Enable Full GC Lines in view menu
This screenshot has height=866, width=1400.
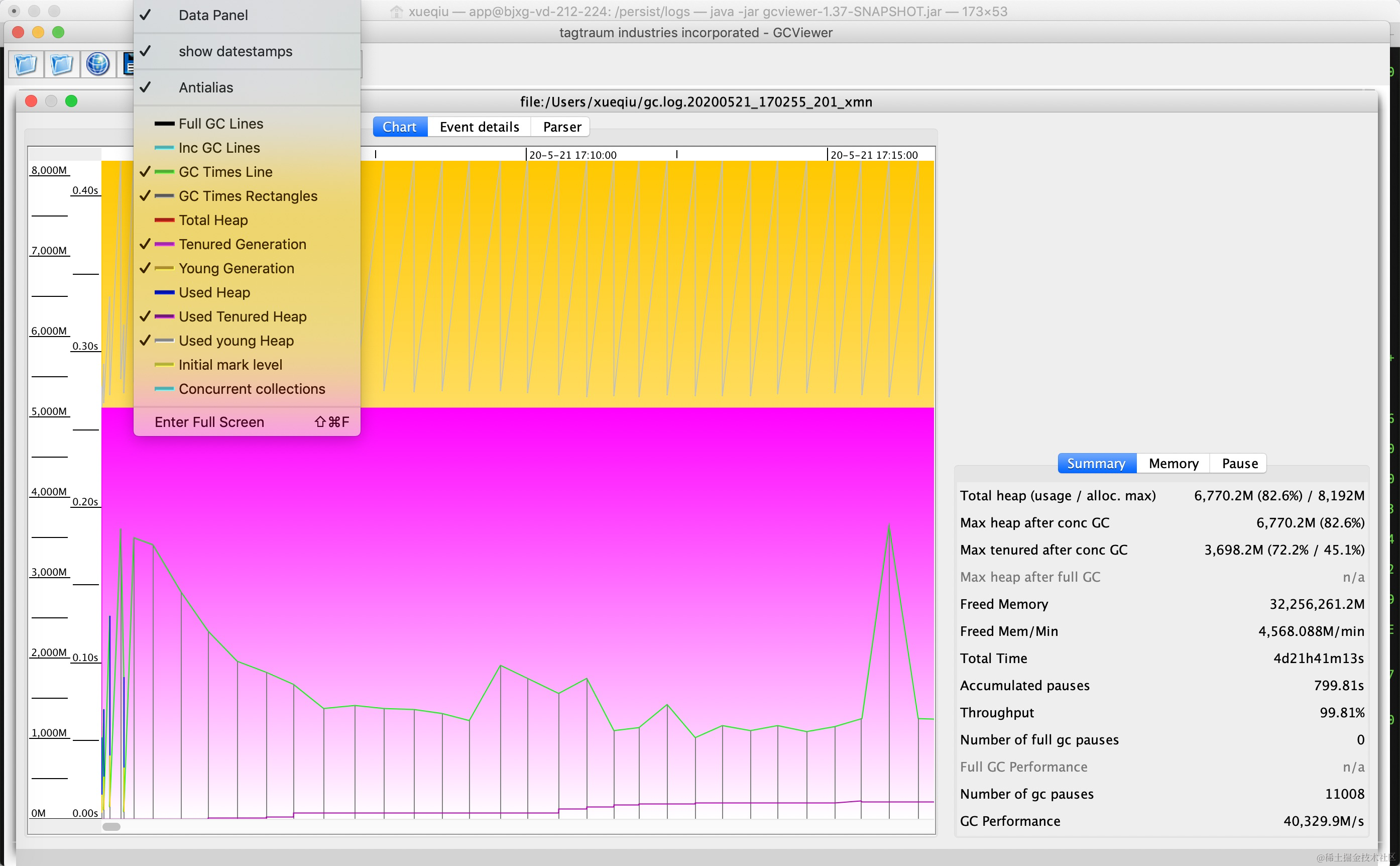click(220, 124)
